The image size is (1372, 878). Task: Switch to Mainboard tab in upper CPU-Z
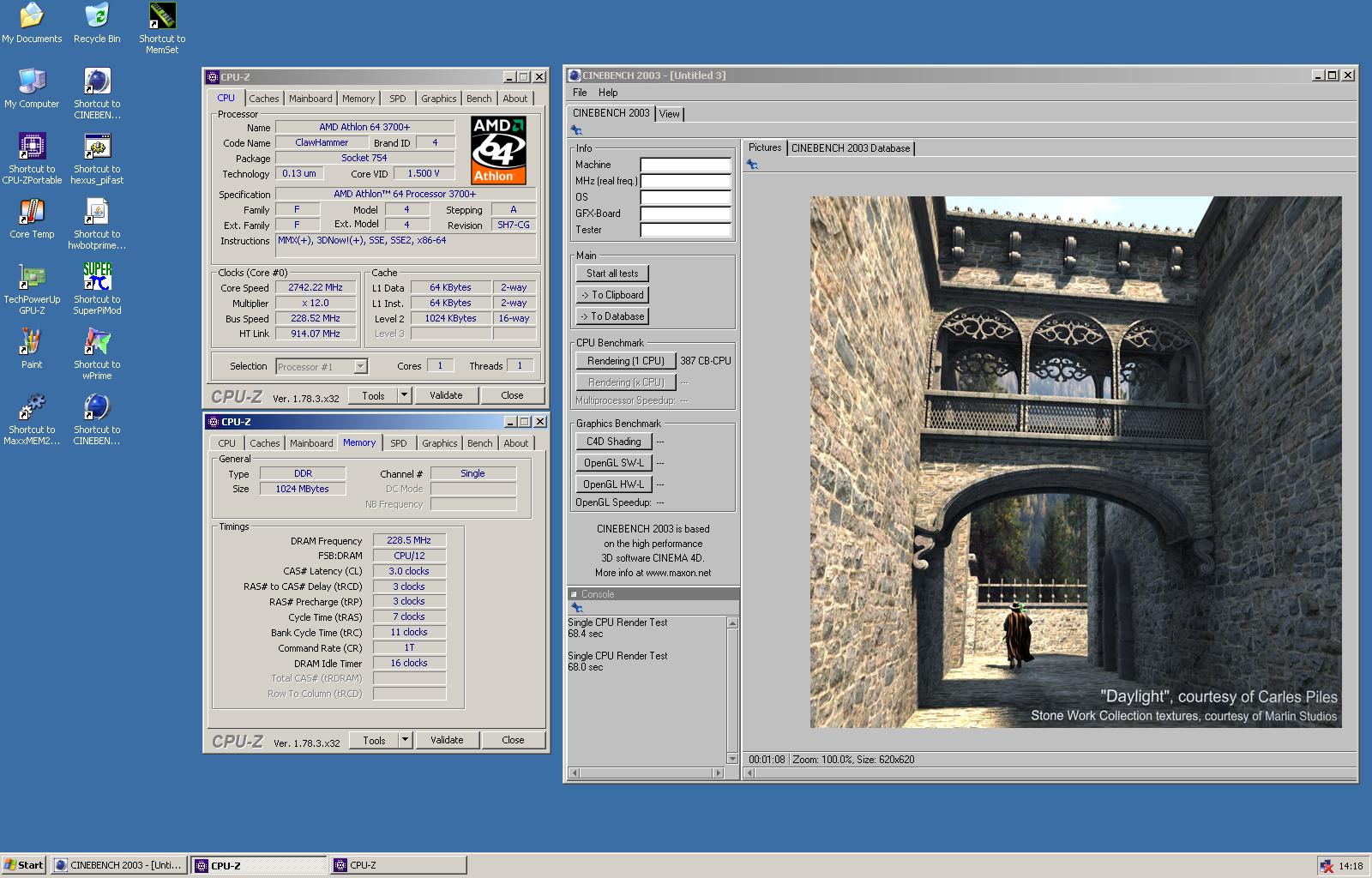310,99
